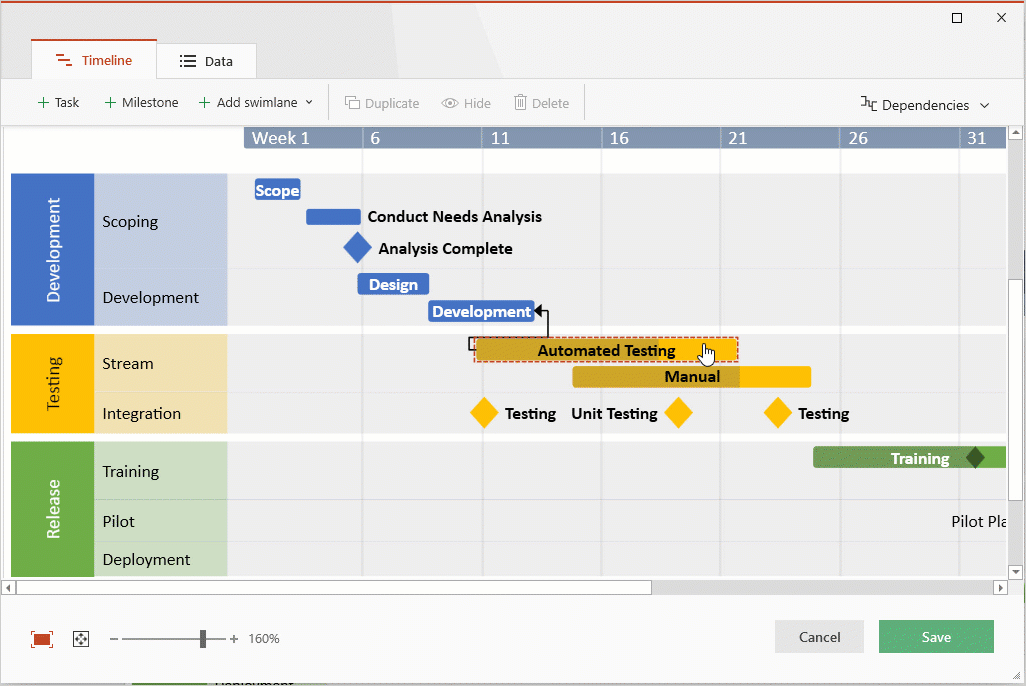
Task: Select the Analysis Complete milestone diamond
Action: [x=357, y=248]
